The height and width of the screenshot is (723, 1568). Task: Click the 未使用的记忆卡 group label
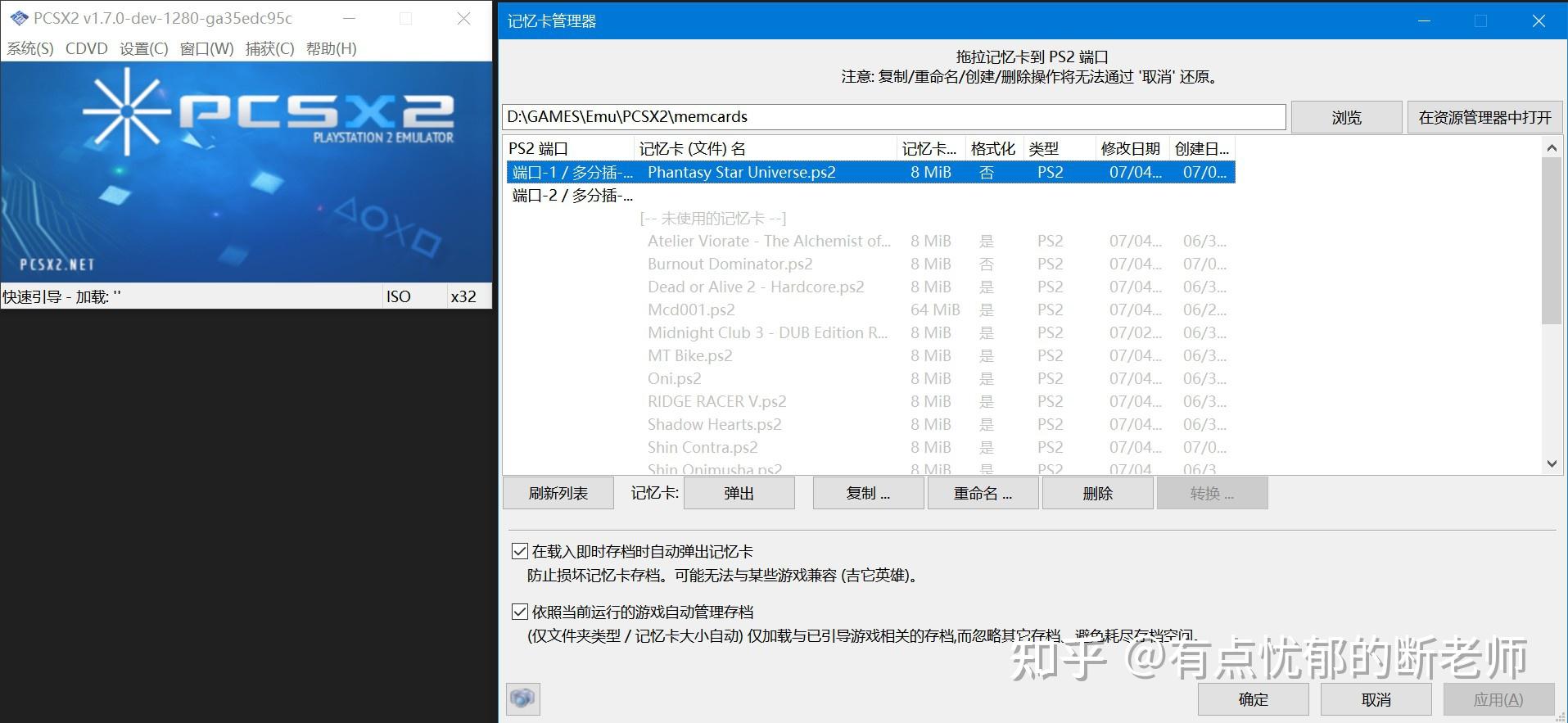click(712, 218)
